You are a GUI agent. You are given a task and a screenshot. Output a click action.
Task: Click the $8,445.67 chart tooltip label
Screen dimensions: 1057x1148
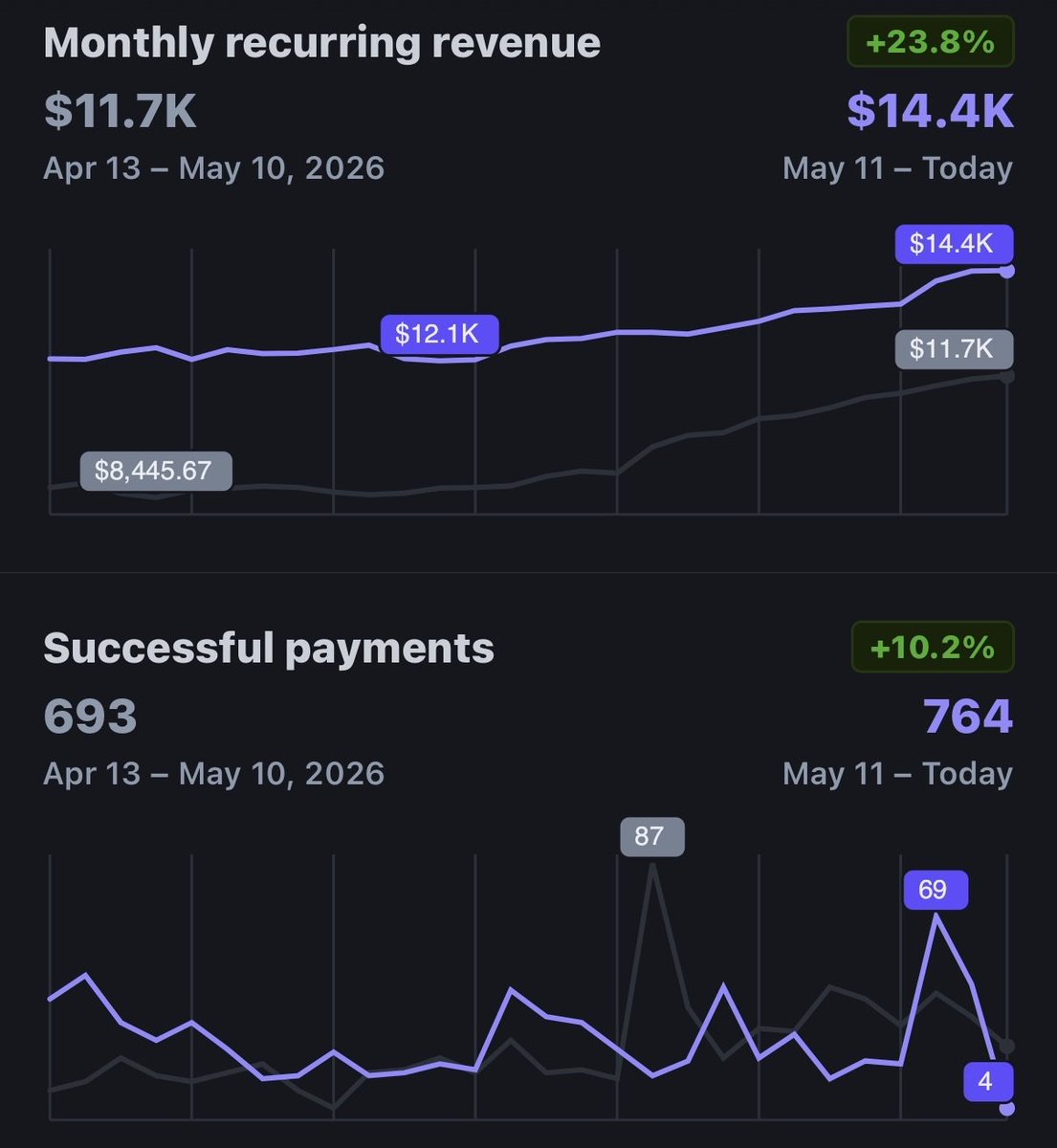(x=156, y=471)
